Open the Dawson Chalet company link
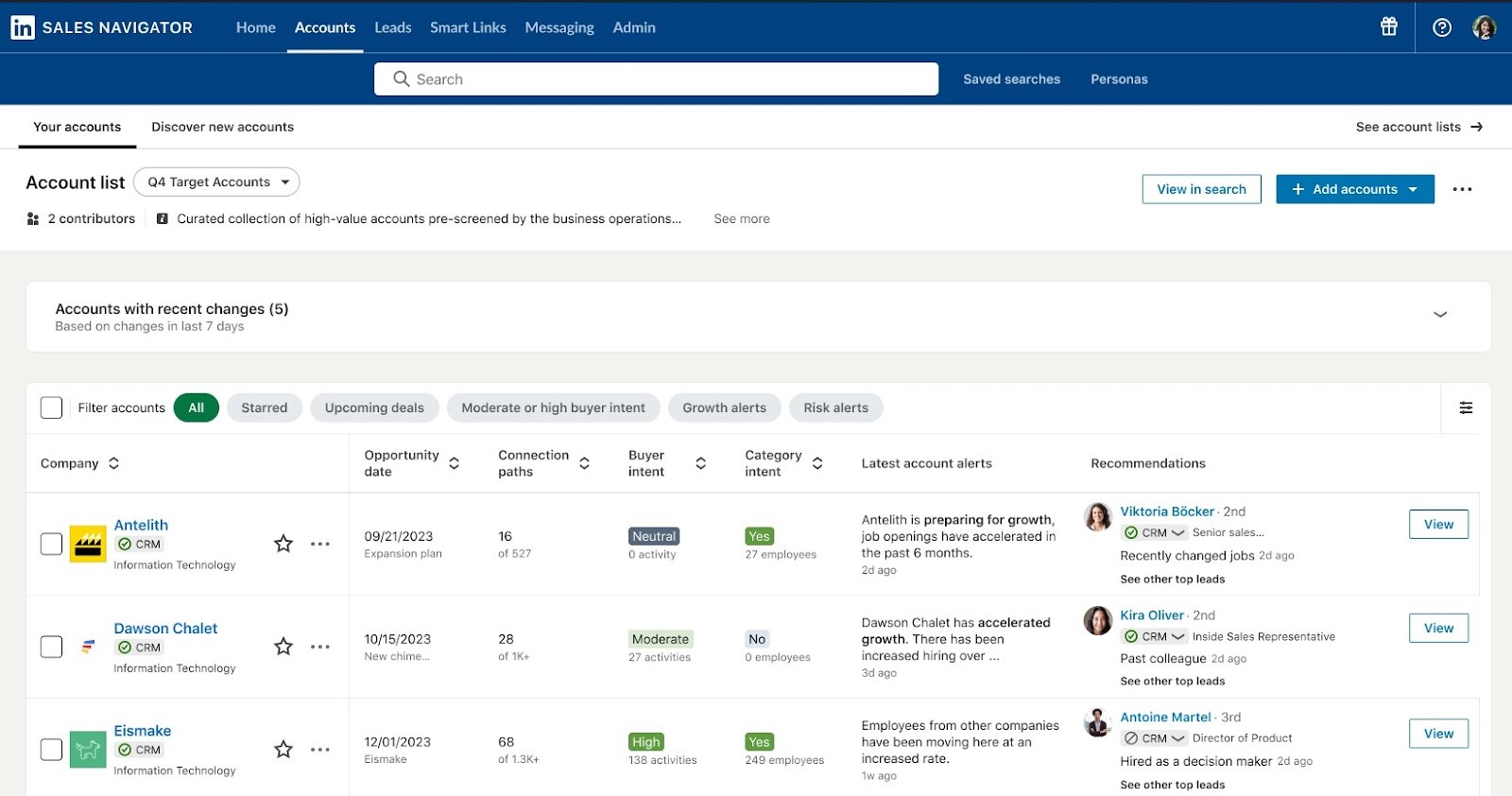Image resolution: width=1512 pixels, height=796 pixels. pos(165,629)
